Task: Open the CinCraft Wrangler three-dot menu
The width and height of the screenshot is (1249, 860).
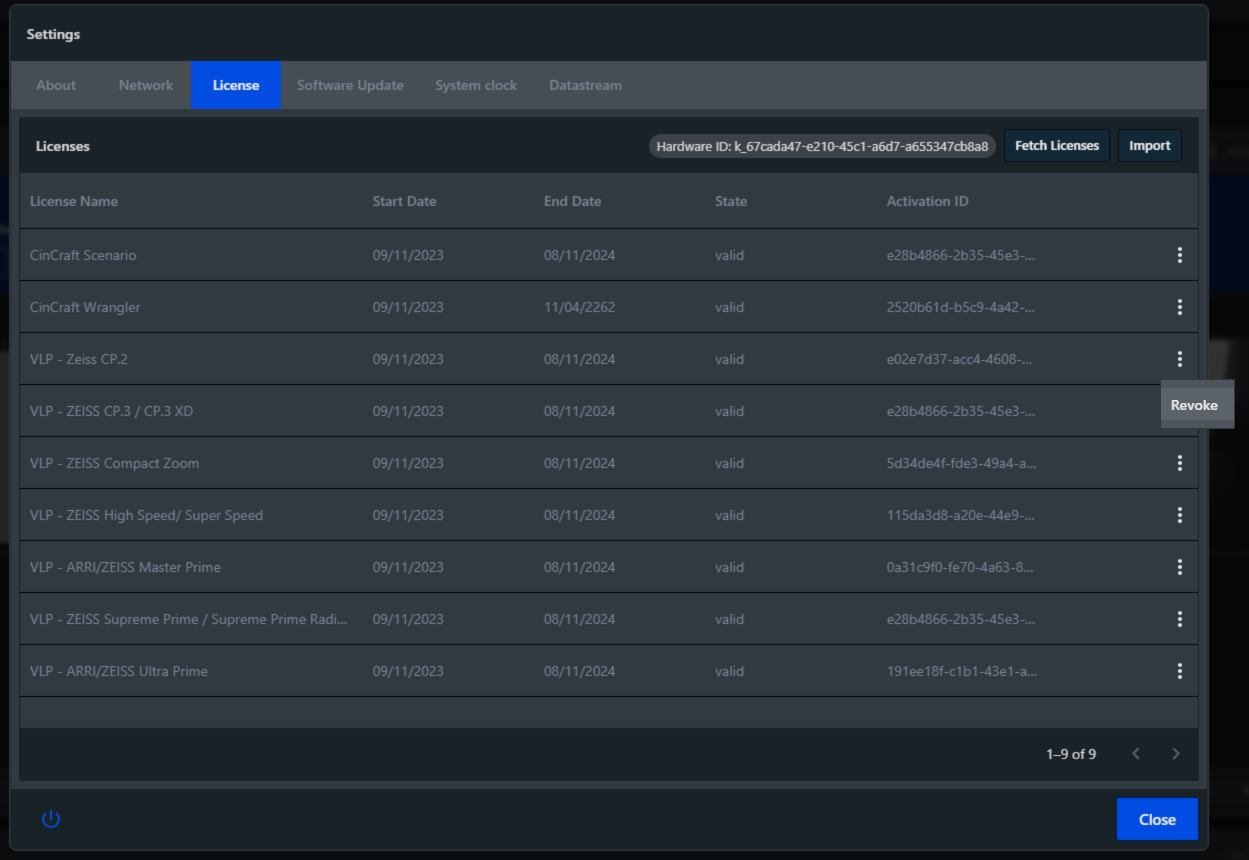Action: pos(1179,307)
